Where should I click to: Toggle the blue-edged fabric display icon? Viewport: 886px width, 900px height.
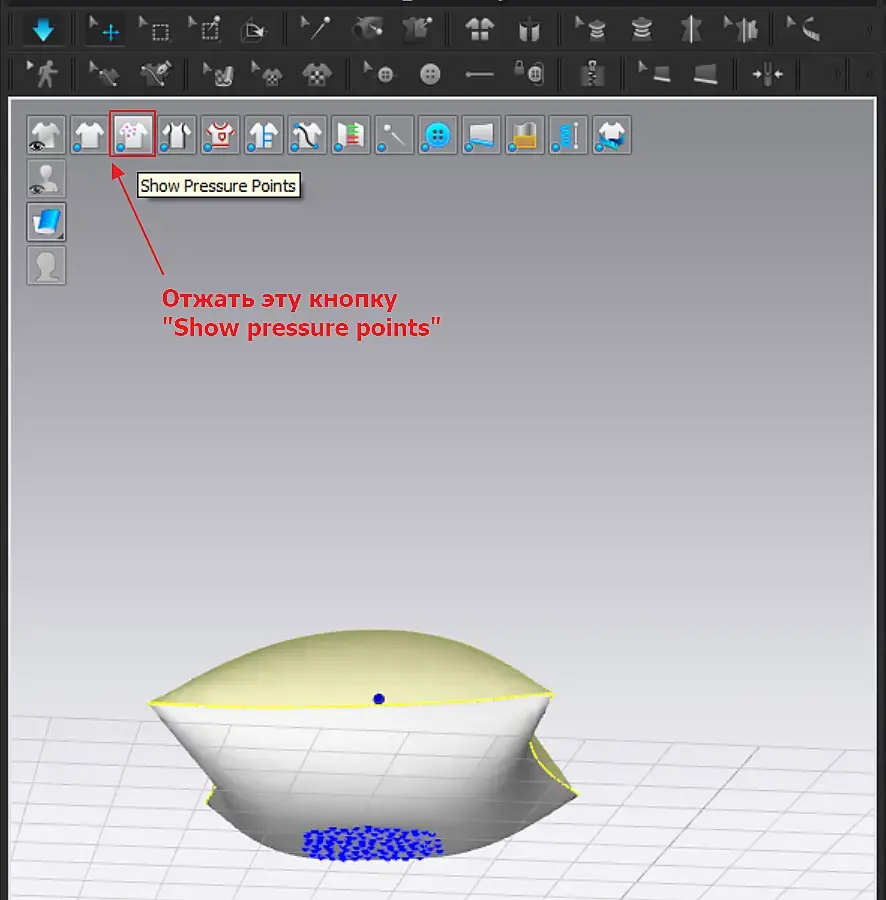(481, 135)
